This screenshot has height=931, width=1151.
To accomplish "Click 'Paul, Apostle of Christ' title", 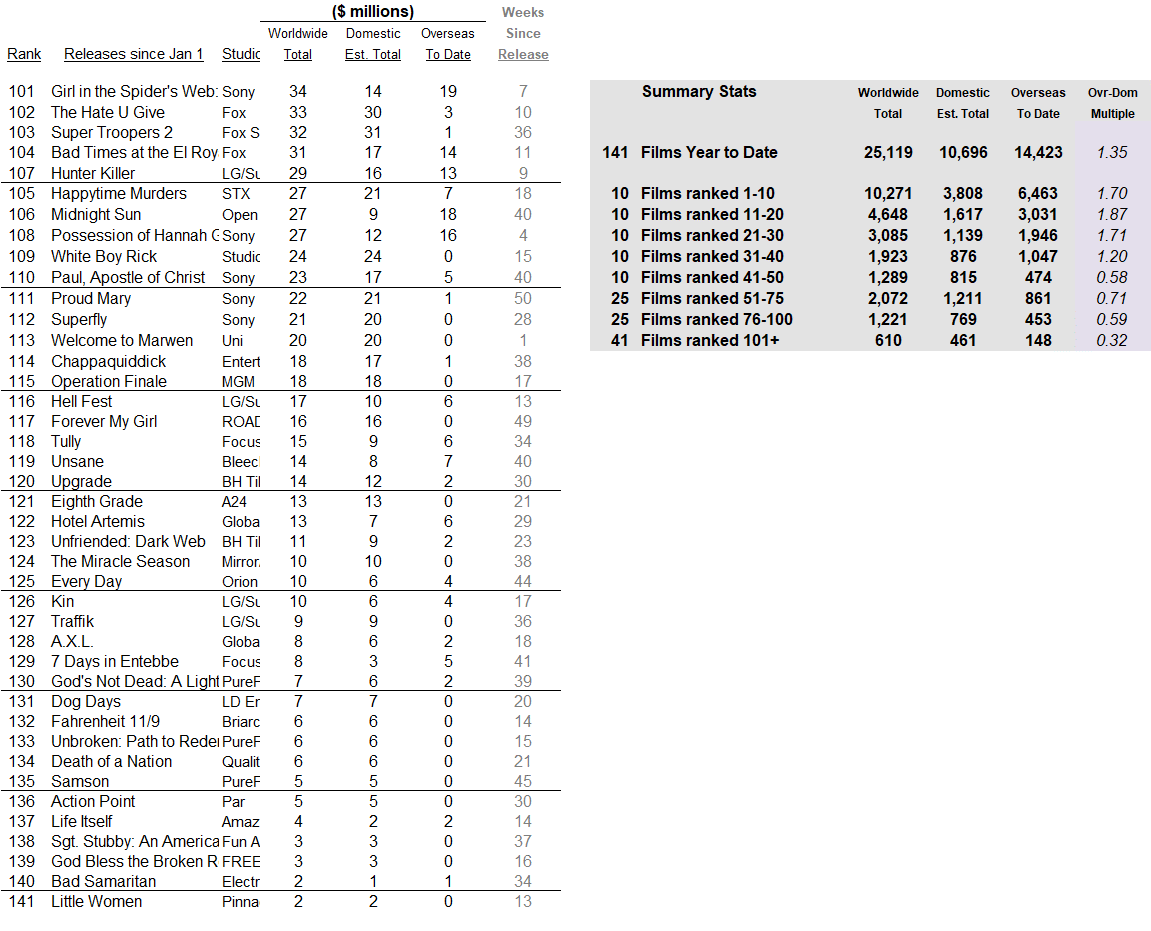I will [128, 278].
